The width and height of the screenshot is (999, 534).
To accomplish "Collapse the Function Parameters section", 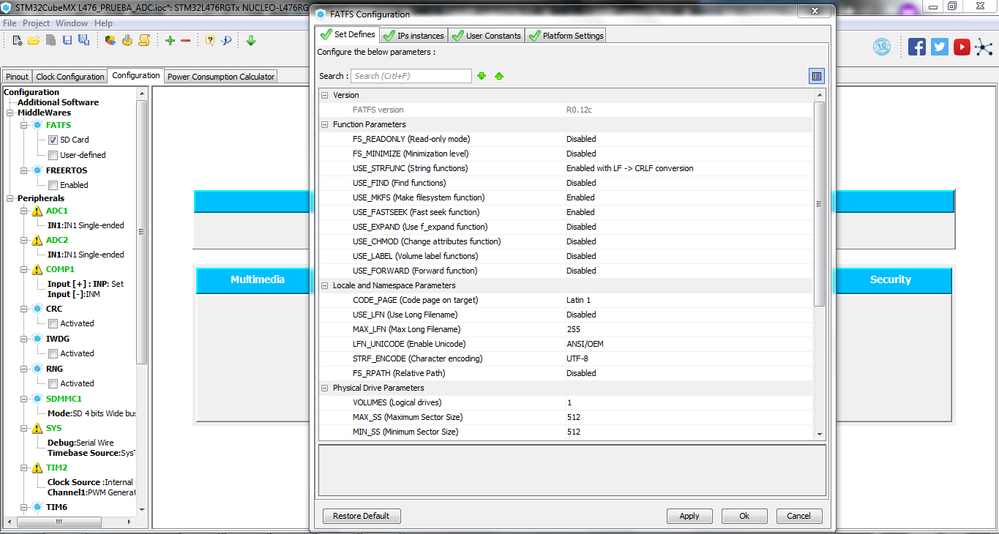I will tap(324, 124).
